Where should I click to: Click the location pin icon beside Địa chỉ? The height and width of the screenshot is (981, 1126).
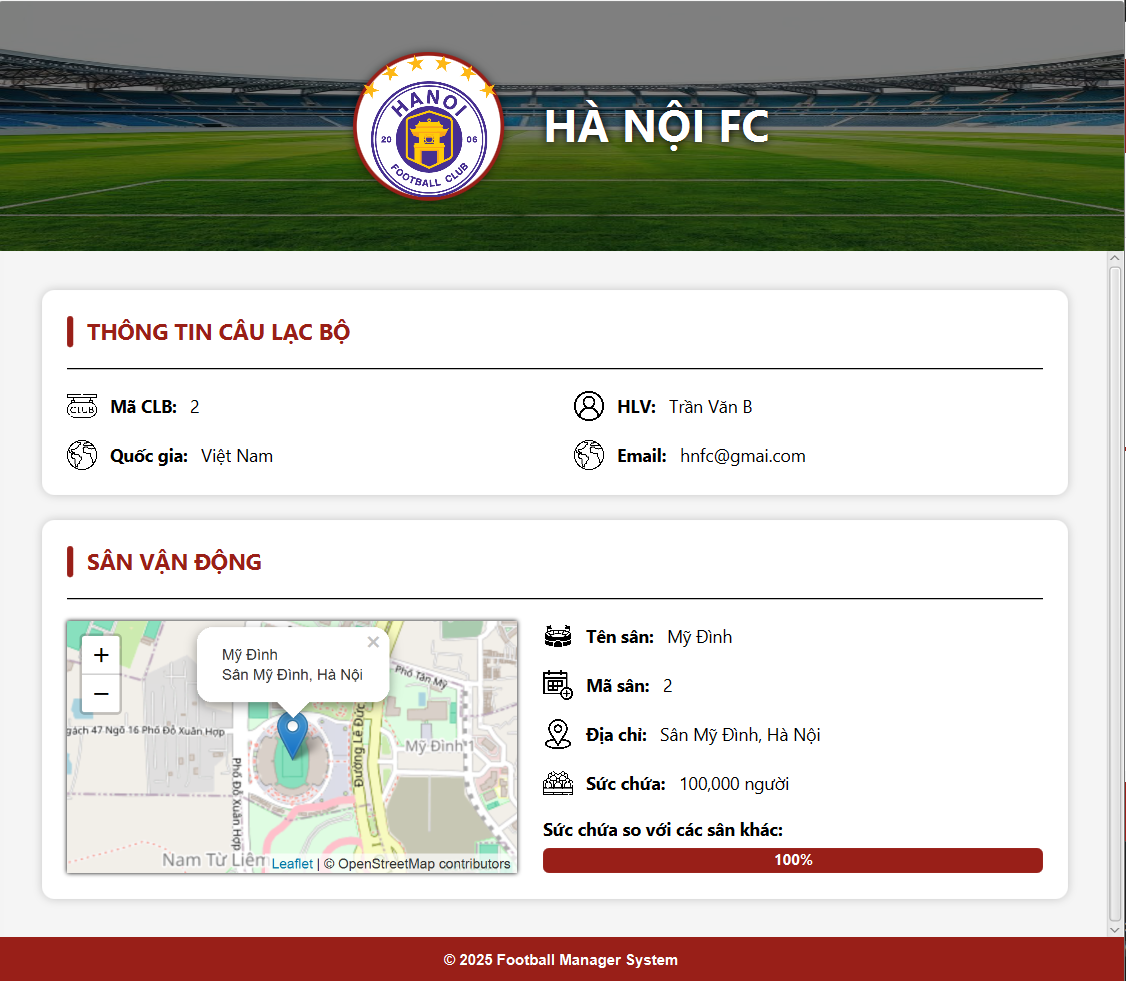tap(558, 735)
